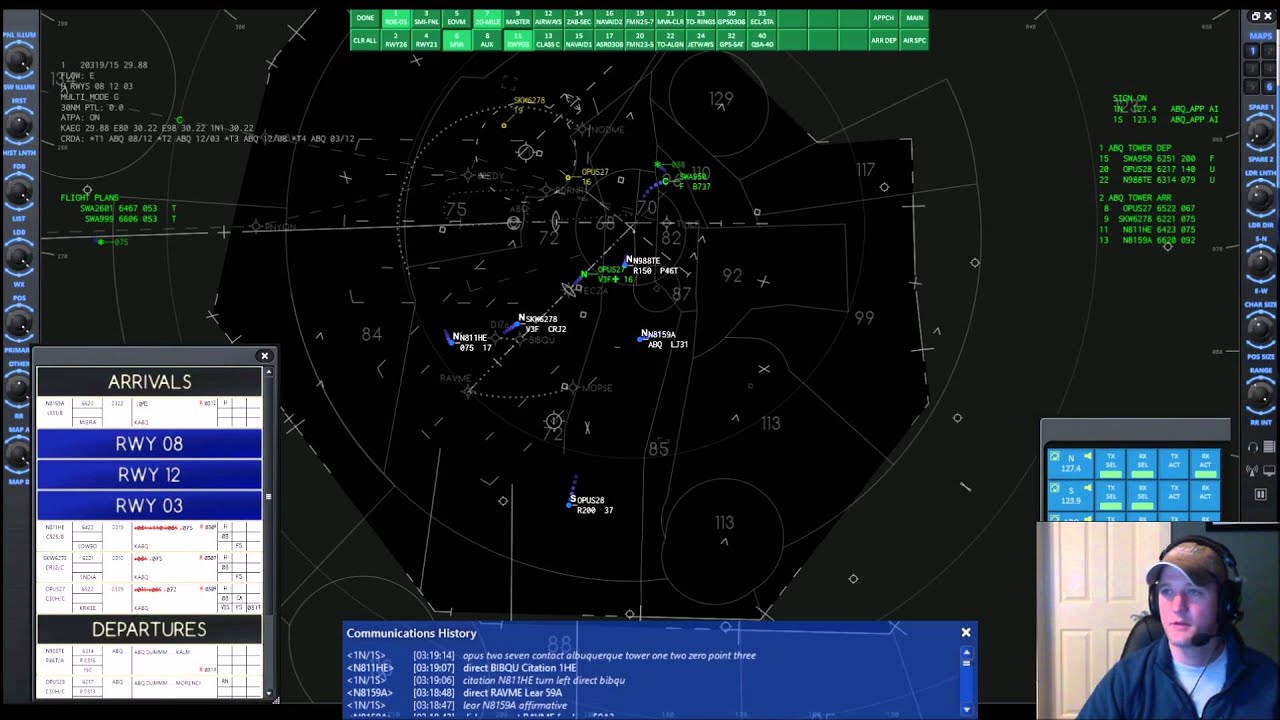Click the CLR ALL button
1280x720 pixels.
(x=365, y=40)
